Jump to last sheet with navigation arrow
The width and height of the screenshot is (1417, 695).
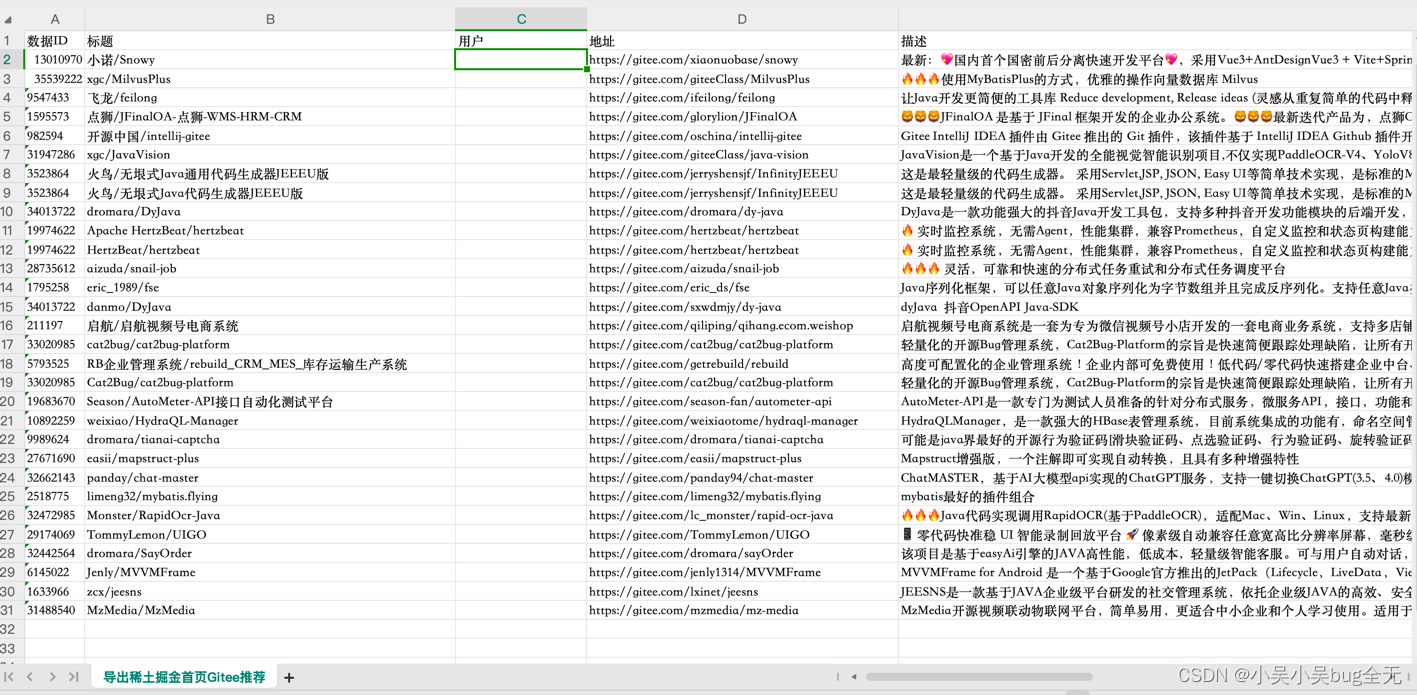[73, 677]
